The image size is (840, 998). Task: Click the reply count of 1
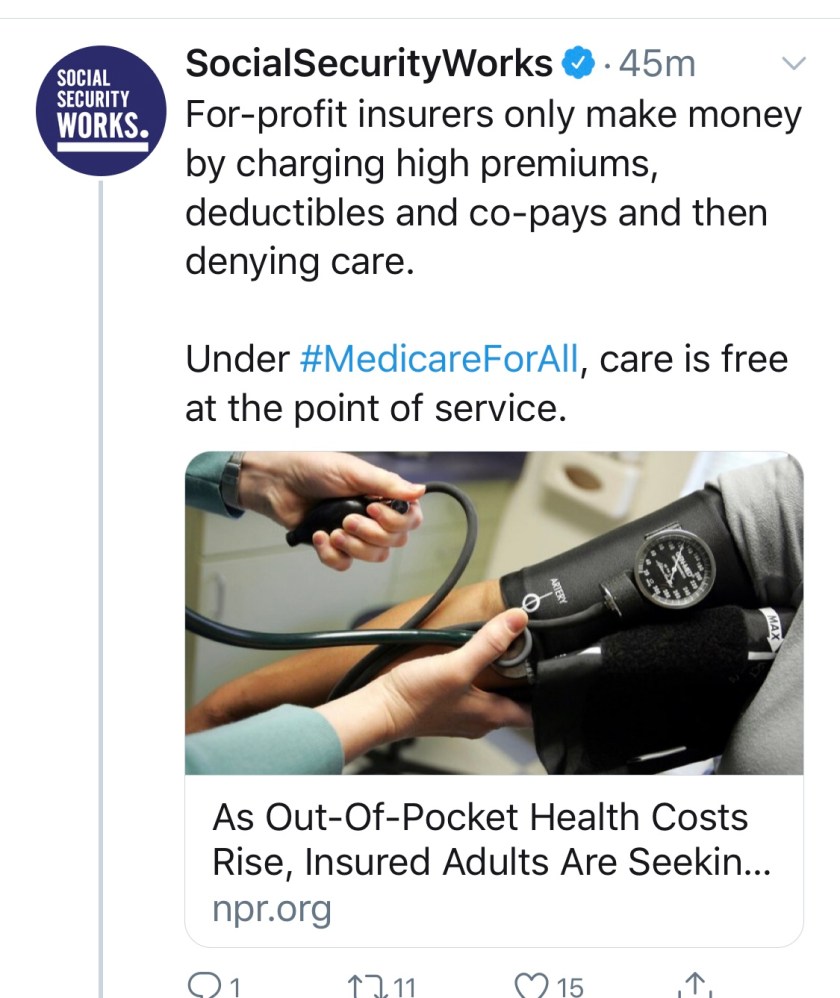236,988
